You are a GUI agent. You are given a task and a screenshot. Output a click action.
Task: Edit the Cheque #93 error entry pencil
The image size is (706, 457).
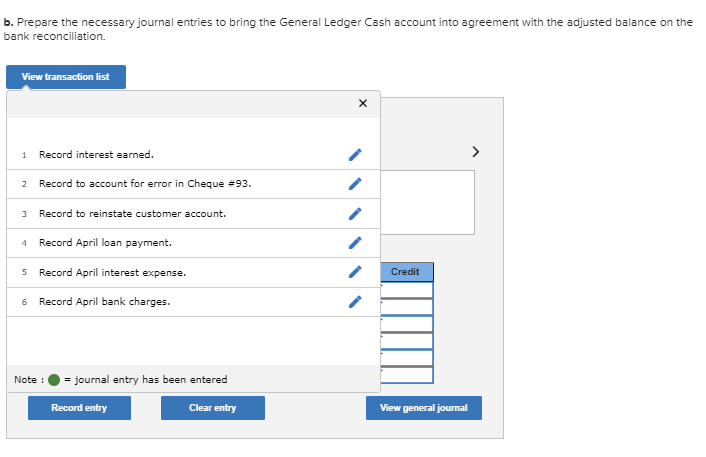355,184
